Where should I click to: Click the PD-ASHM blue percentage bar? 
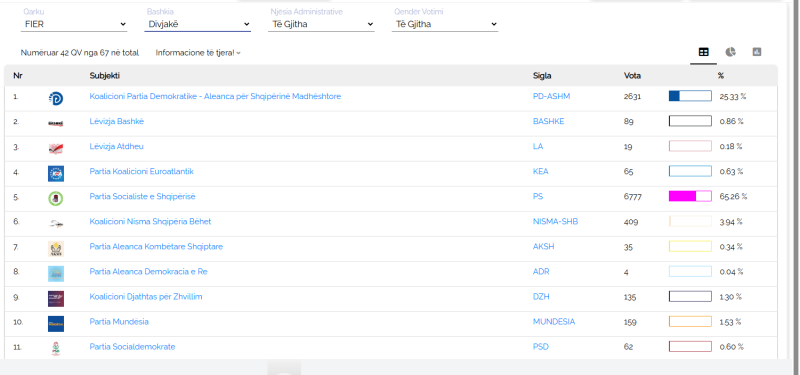tap(690, 96)
